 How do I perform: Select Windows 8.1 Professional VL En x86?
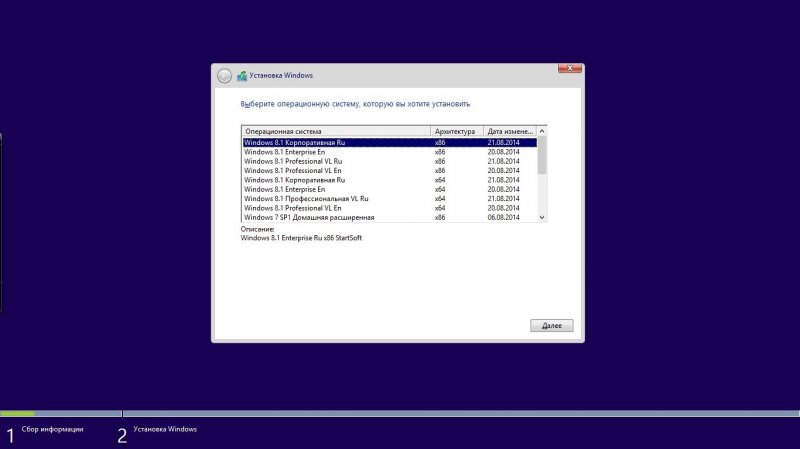(390, 170)
